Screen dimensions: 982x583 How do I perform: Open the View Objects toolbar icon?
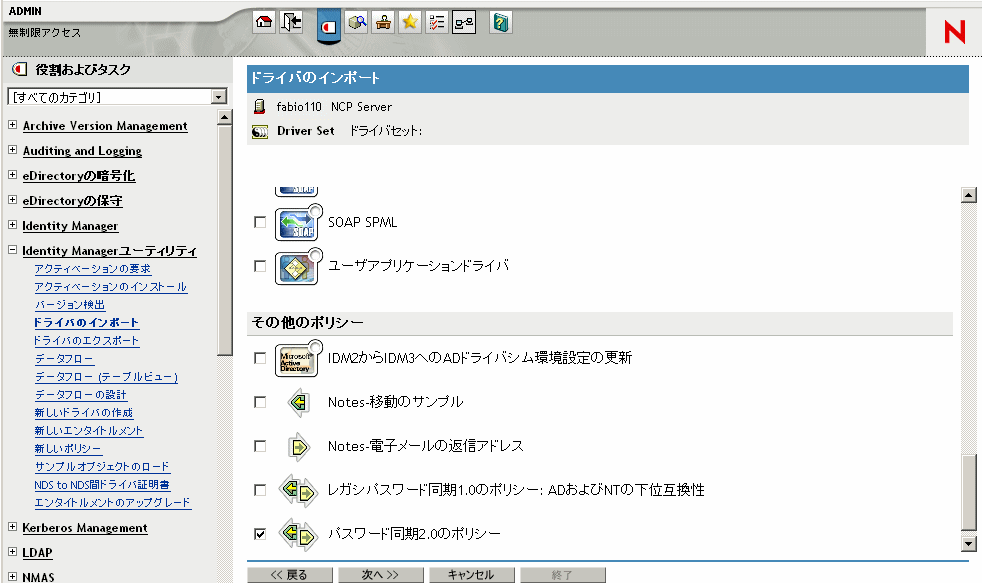[357, 23]
